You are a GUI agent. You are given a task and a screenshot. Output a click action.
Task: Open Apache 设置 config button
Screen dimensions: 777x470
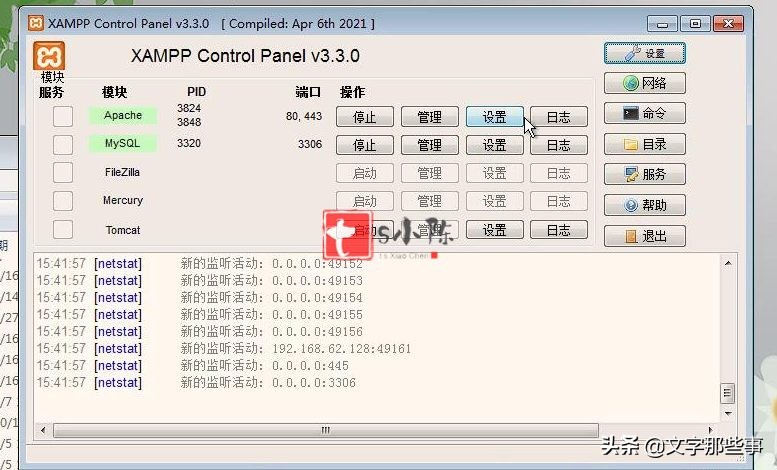[495, 117]
